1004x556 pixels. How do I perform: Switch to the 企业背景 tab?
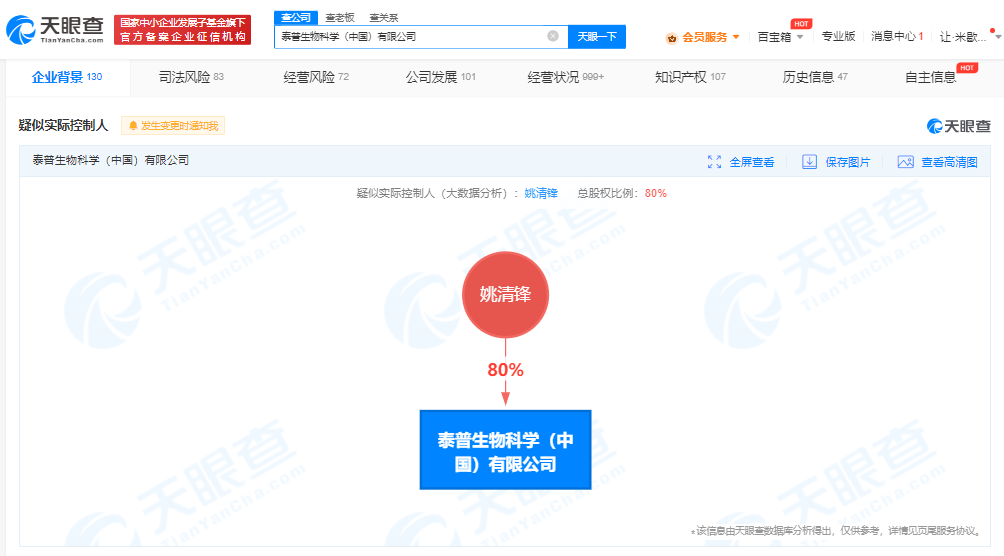[67, 78]
